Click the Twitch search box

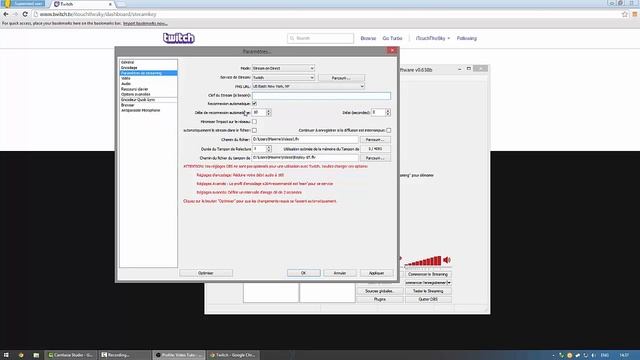[320, 38]
